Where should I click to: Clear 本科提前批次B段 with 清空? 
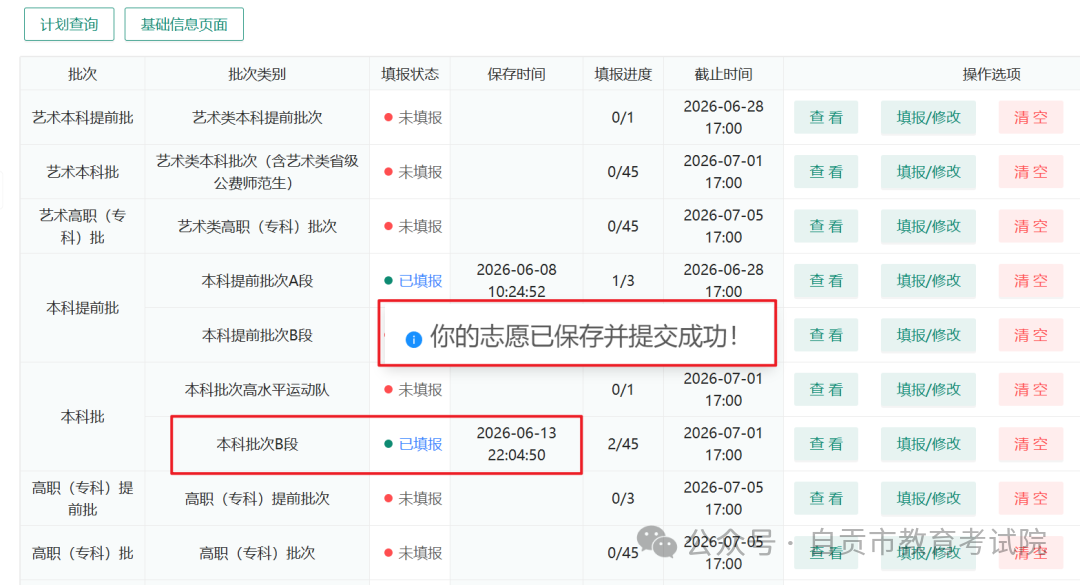pyautogui.click(x=1030, y=335)
